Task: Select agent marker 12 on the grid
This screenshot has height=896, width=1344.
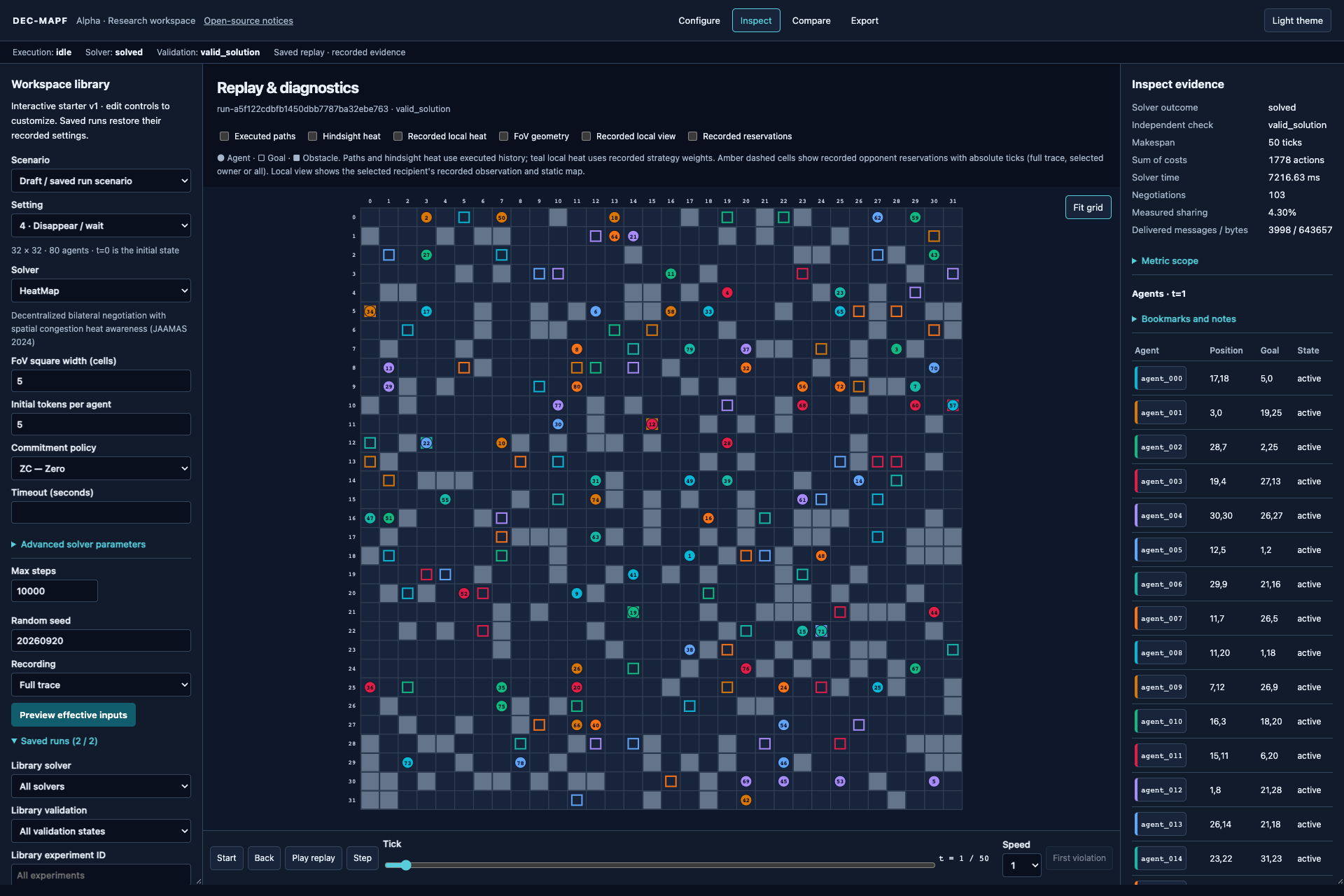Action: click(652, 424)
